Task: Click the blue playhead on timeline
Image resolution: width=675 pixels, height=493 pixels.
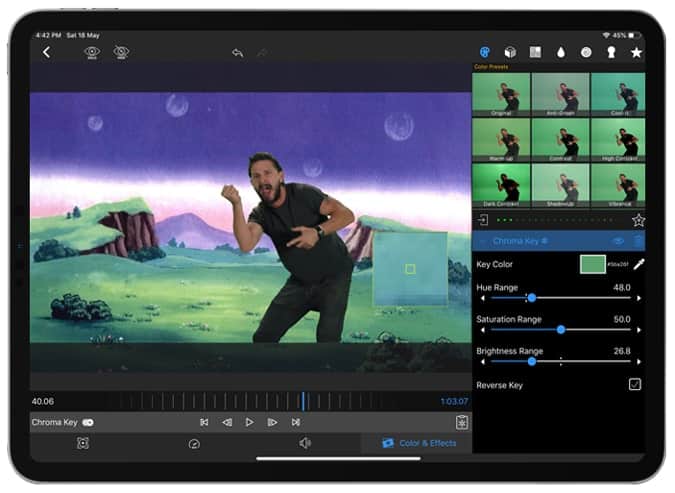Action: [303, 401]
